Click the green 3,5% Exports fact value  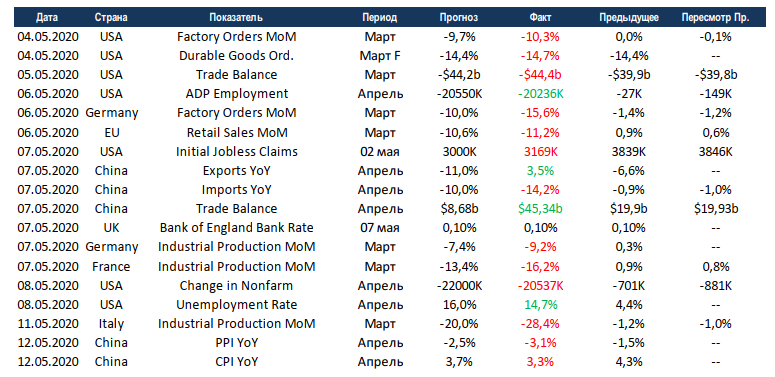pyautogui.click(x=540, y=170)
